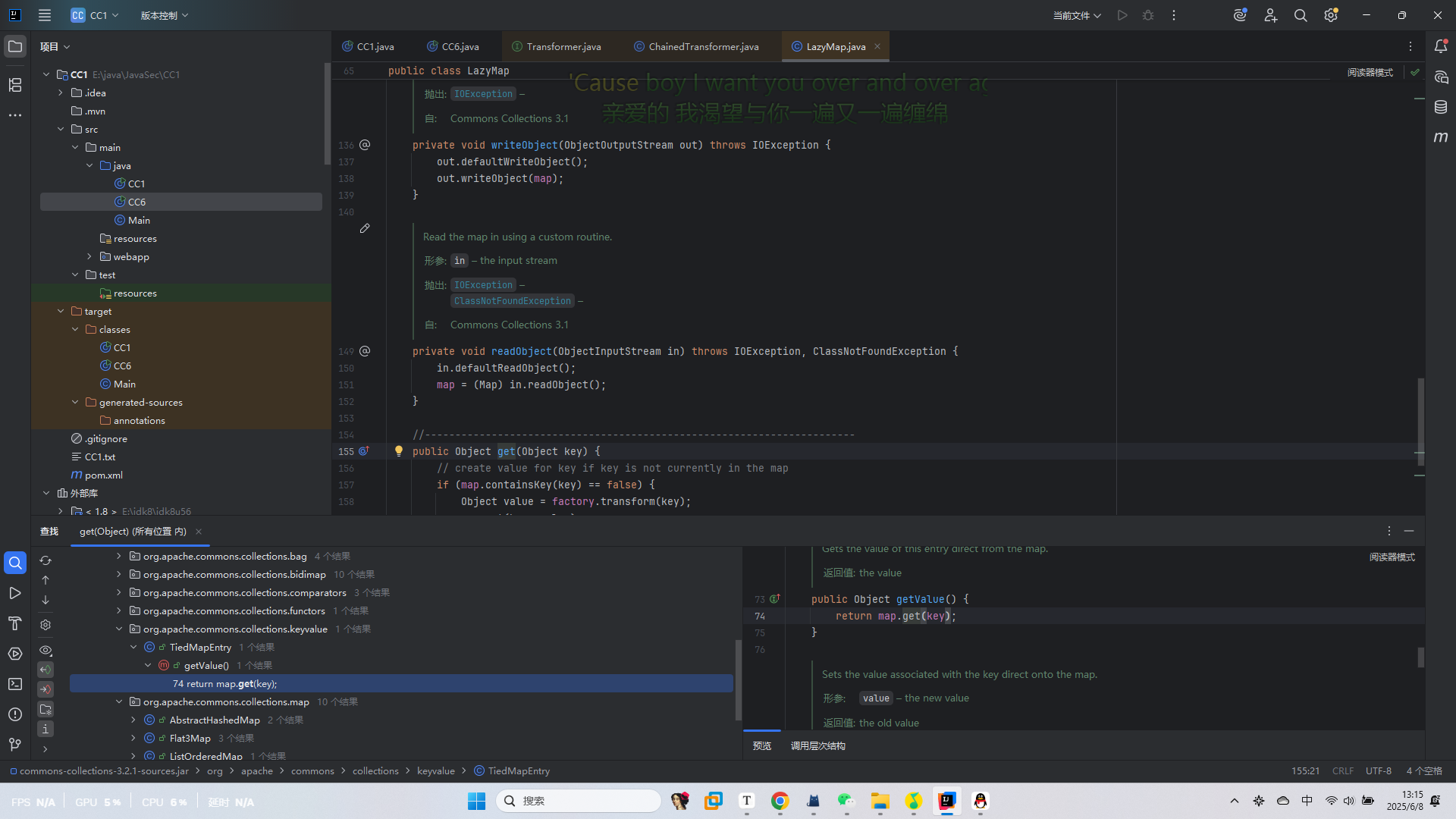1456x819 pixels.
Task: Click the Find tool window icon
Action: [x=15, y=563]
